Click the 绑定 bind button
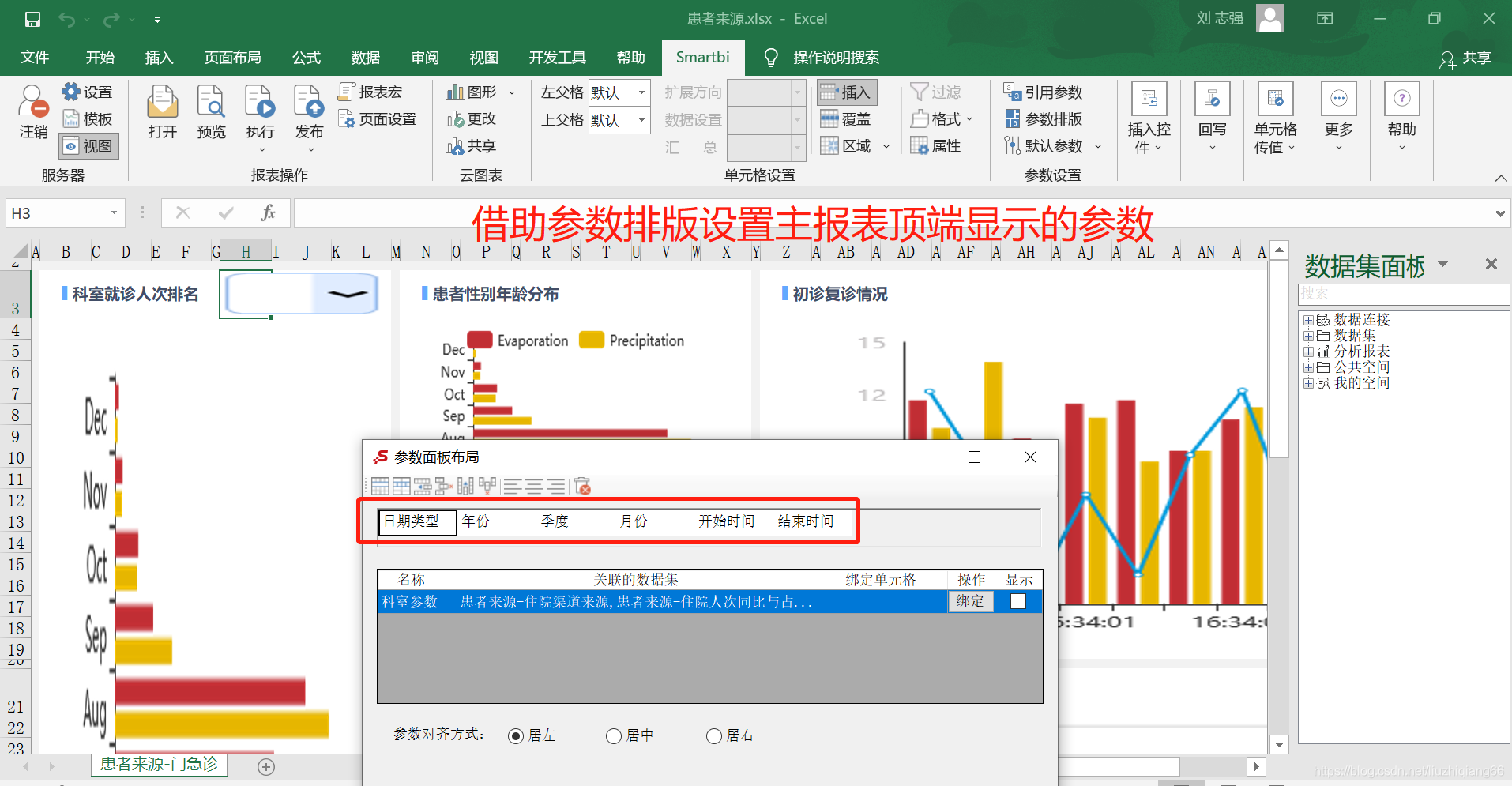This screenshot has height=786, width=1512. [x=970, y=601]
